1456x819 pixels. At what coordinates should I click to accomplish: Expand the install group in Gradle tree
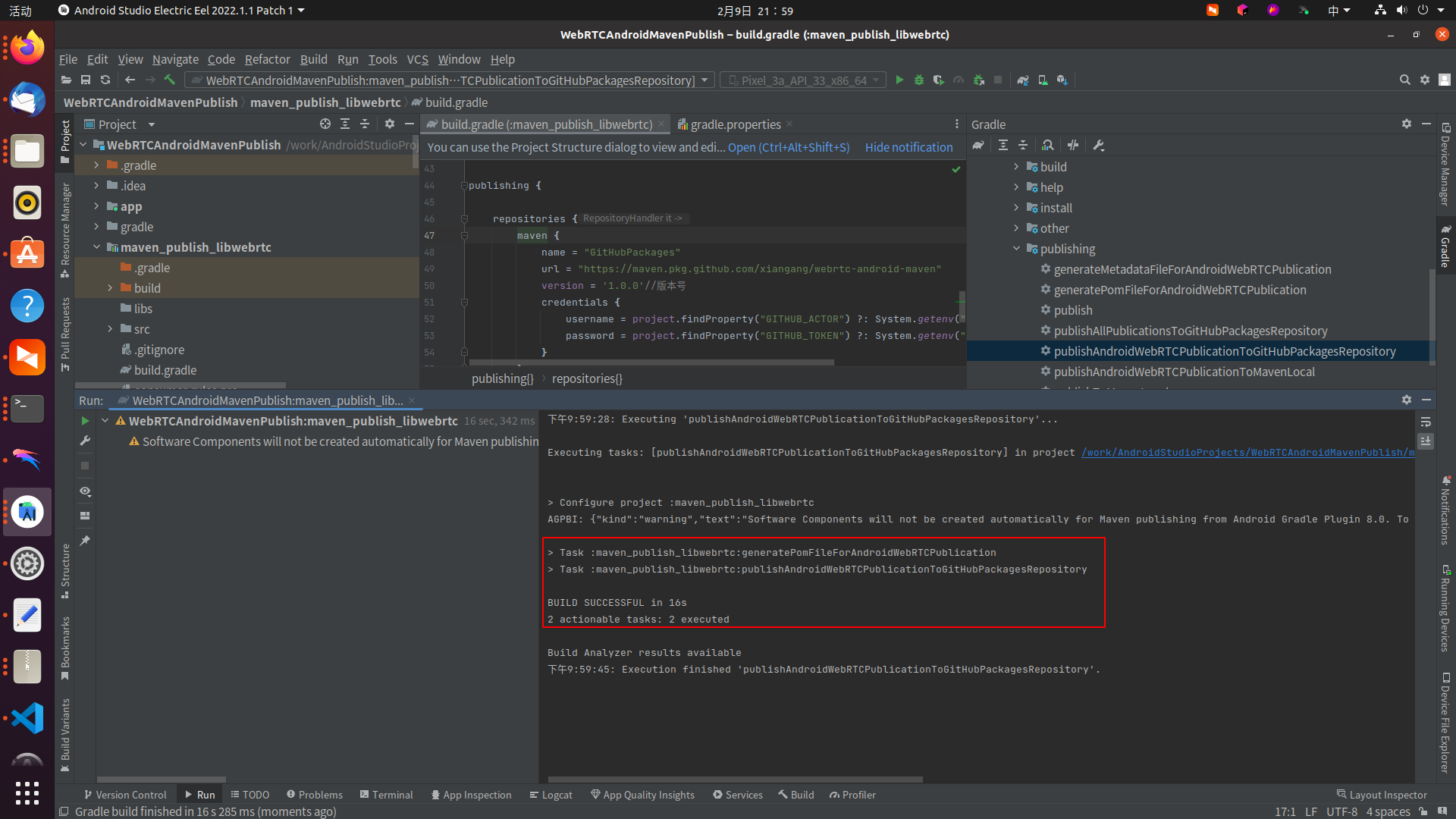pyautogui.click(x=1016, y=208)
